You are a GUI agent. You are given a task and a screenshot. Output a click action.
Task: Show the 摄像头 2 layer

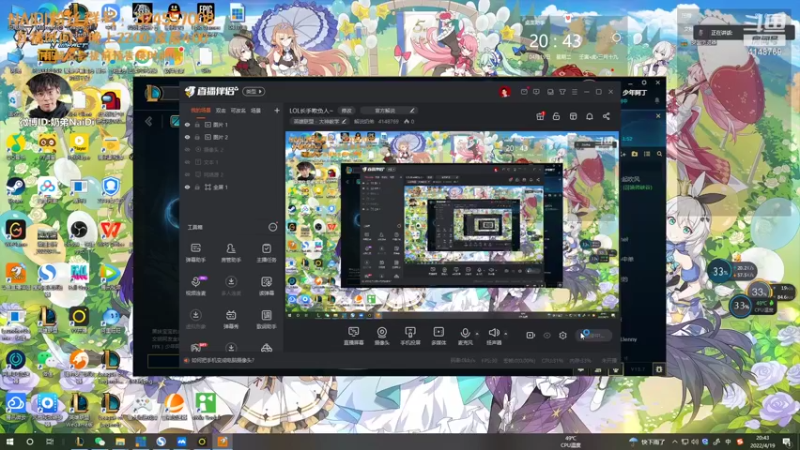[187, 149]
